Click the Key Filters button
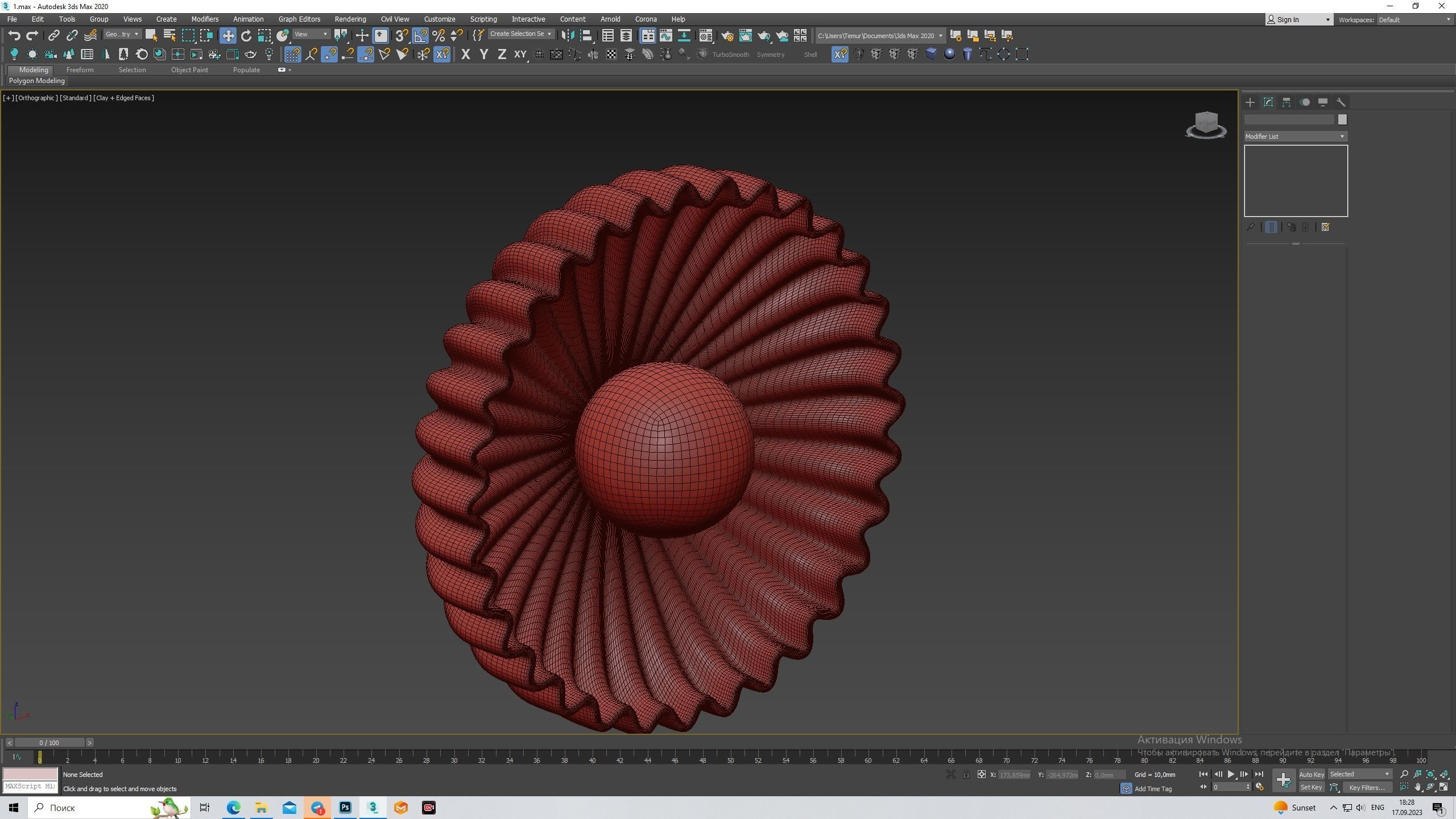The height and width of the screenshot is (819, 1456). 1367,788
